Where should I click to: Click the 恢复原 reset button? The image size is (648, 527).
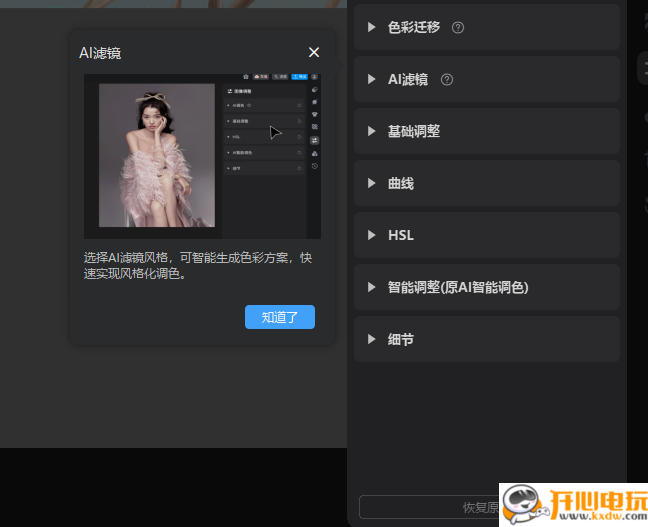(430, 507)
